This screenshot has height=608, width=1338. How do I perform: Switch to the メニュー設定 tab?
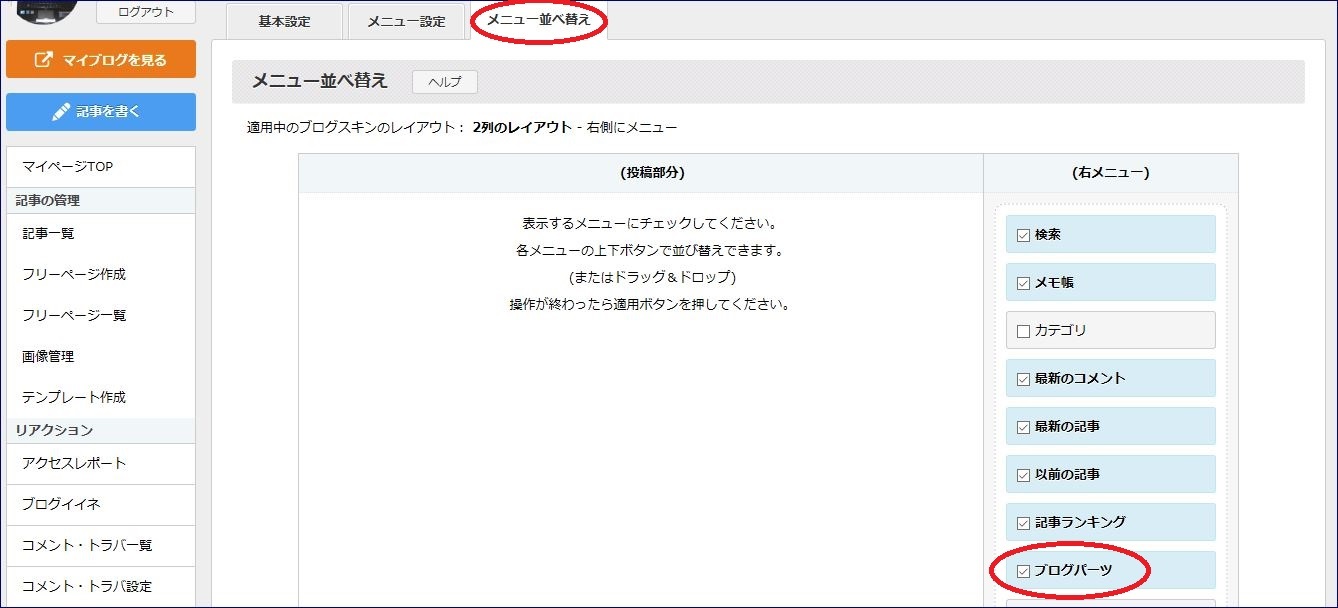click(406, 22)
